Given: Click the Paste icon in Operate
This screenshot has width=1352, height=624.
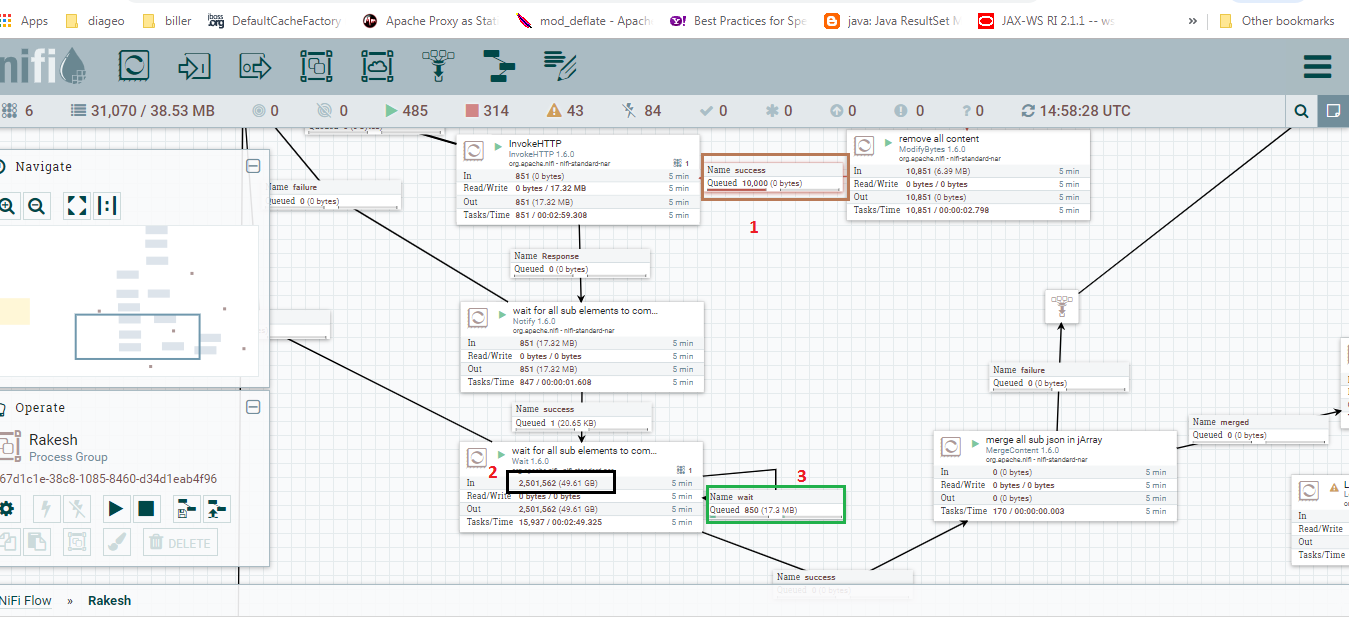Looking at the screenshot, I should point(38,542).
